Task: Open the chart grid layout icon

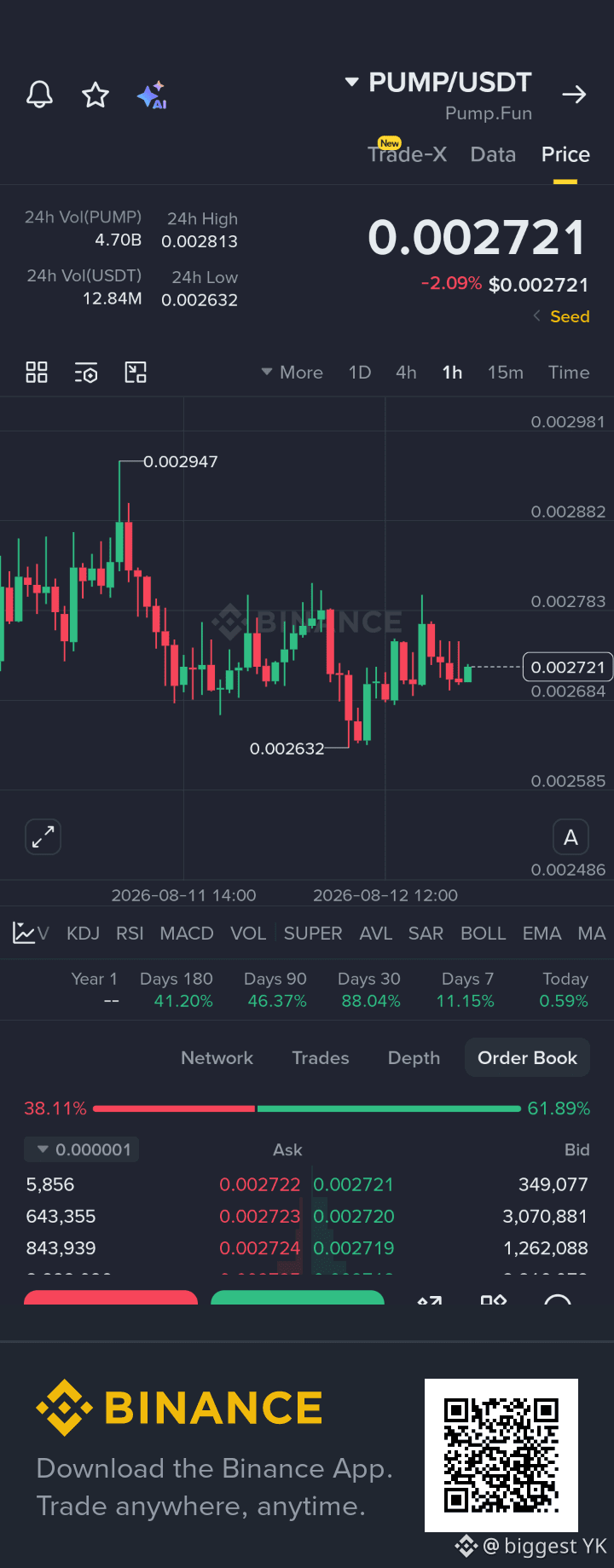Action: pos(37,372)
